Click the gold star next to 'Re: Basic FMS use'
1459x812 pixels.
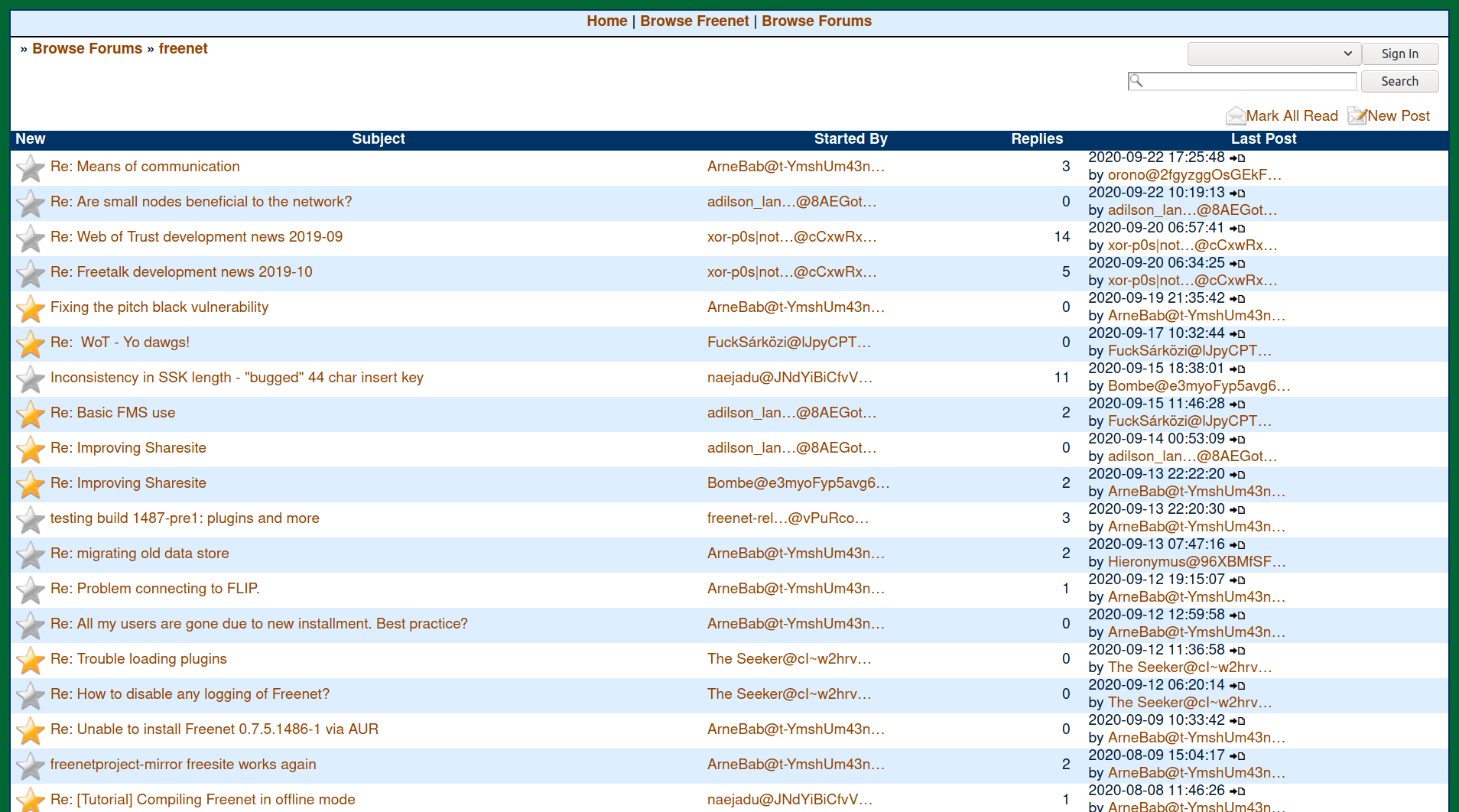[31, 414]
